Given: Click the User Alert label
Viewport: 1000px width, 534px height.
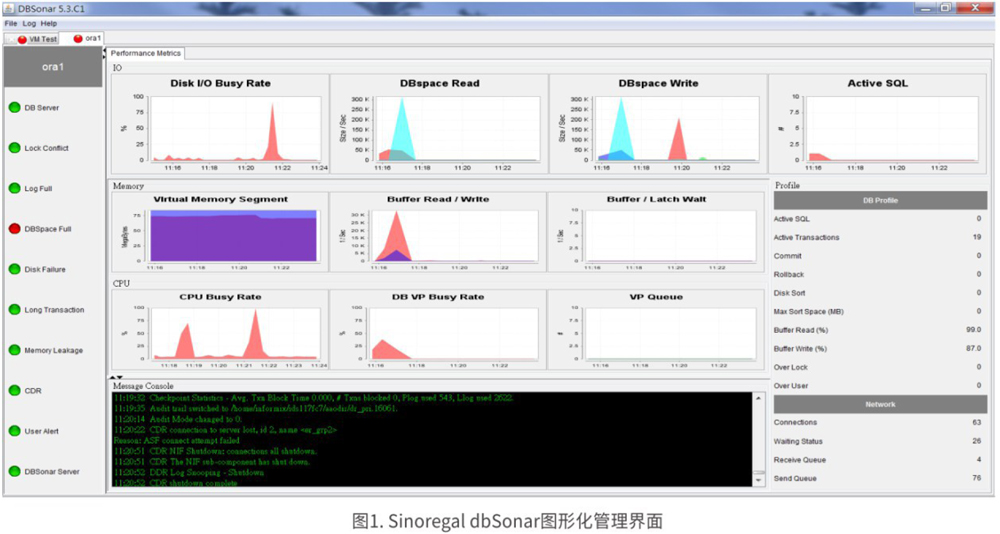Looking at the screenshot, I should 41,431.
